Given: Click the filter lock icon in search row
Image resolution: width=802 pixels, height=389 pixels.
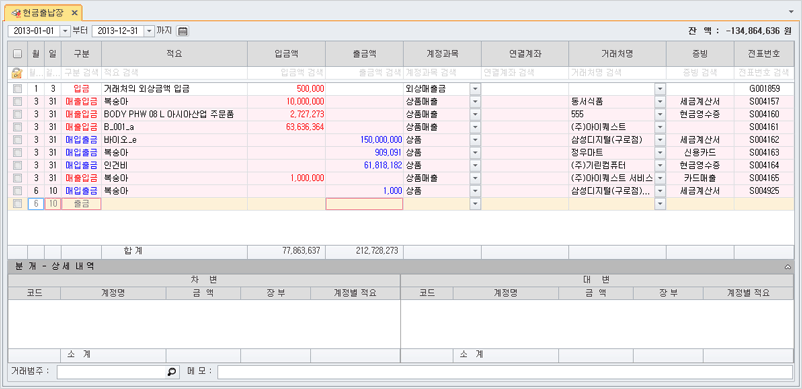Looking at the screenshot, I should [17, 73].
